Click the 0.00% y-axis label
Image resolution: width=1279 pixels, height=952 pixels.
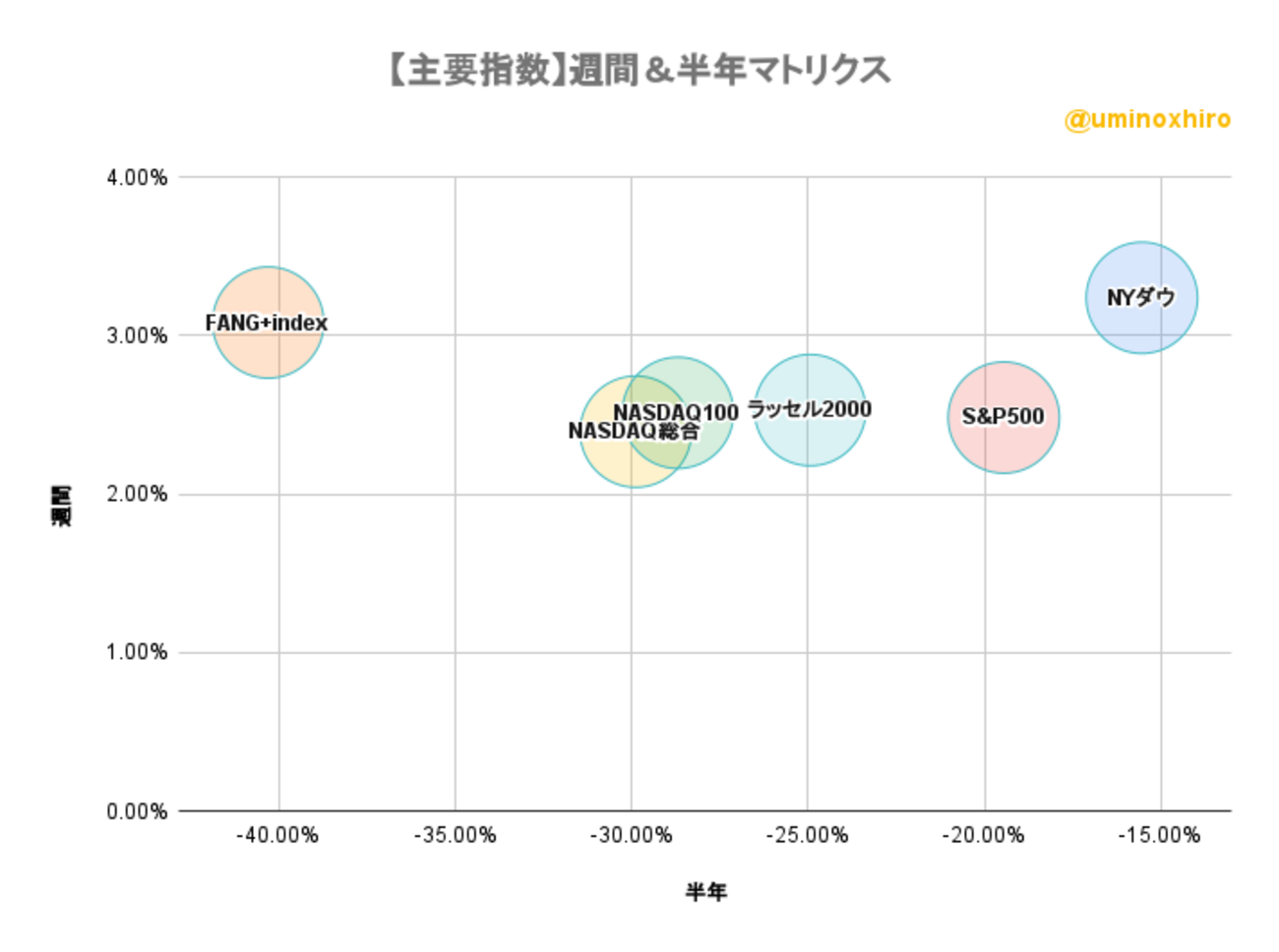point(137,811)
